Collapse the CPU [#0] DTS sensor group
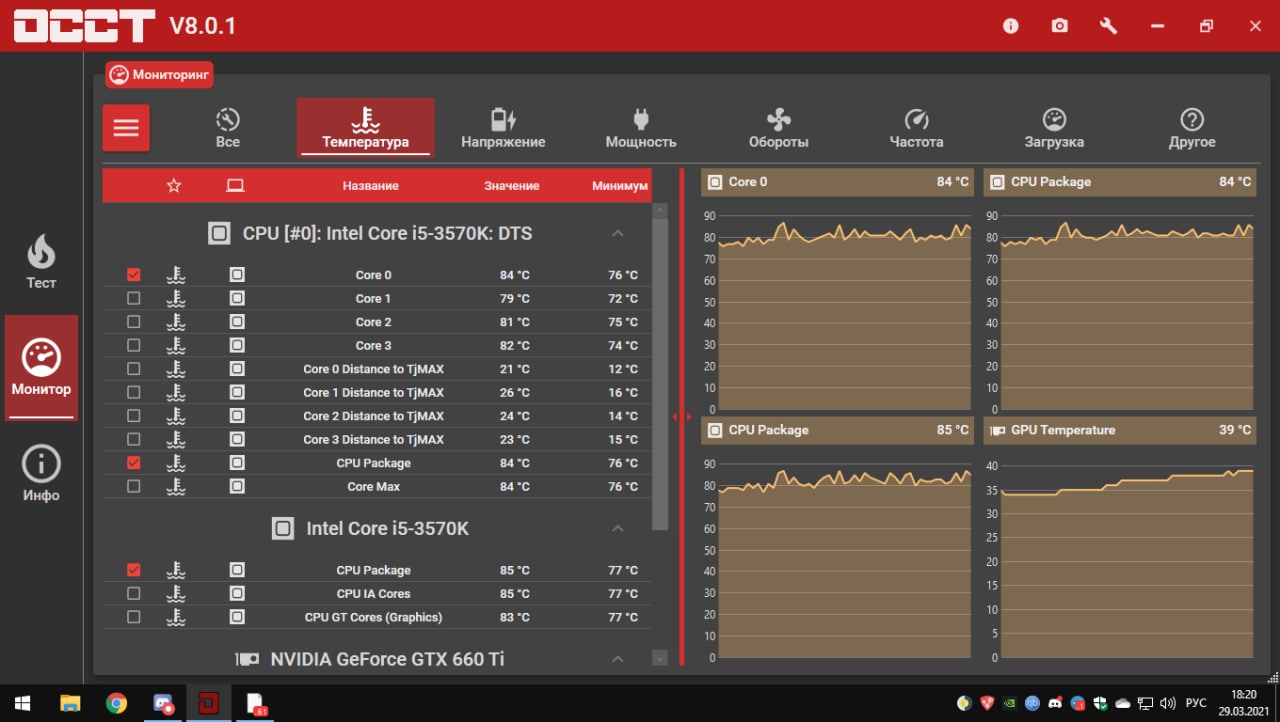Viewport: 1280px width, 722px height. [x=618, y=233]
